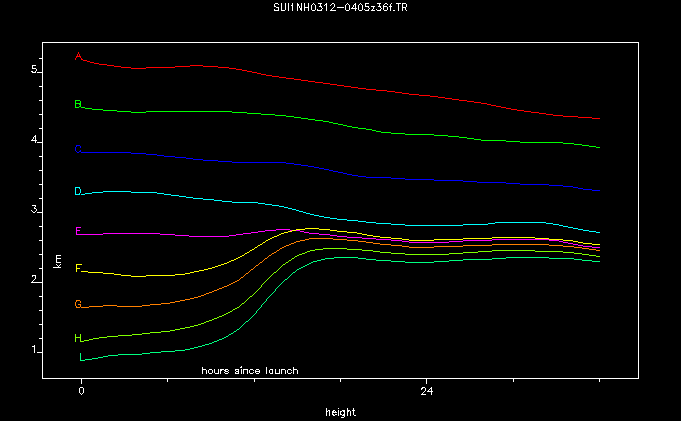Click the x-axis tick label 0
This screenshot has width=681, height=421.
pos(81,391)
